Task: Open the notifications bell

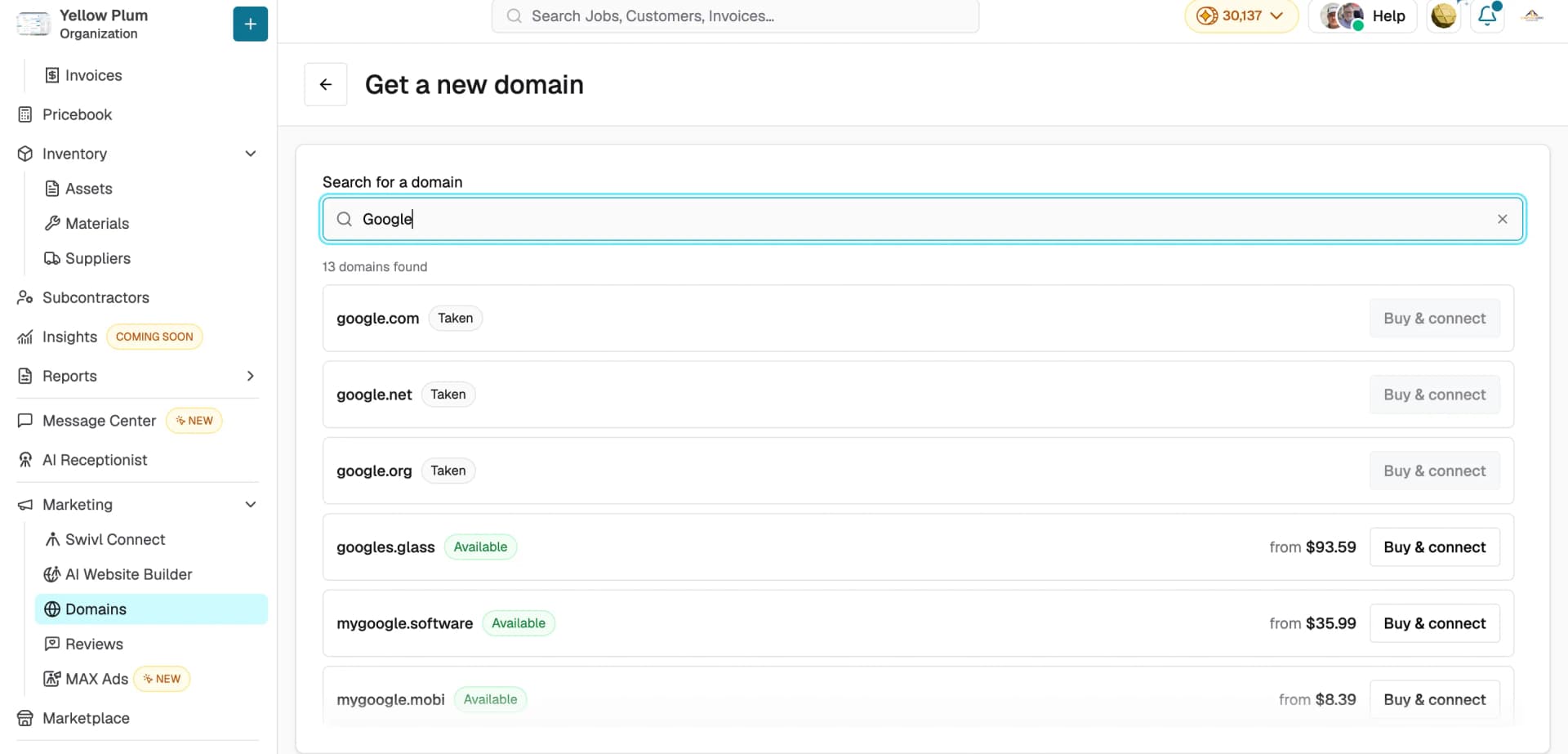Action: [x=1488, y=16]
